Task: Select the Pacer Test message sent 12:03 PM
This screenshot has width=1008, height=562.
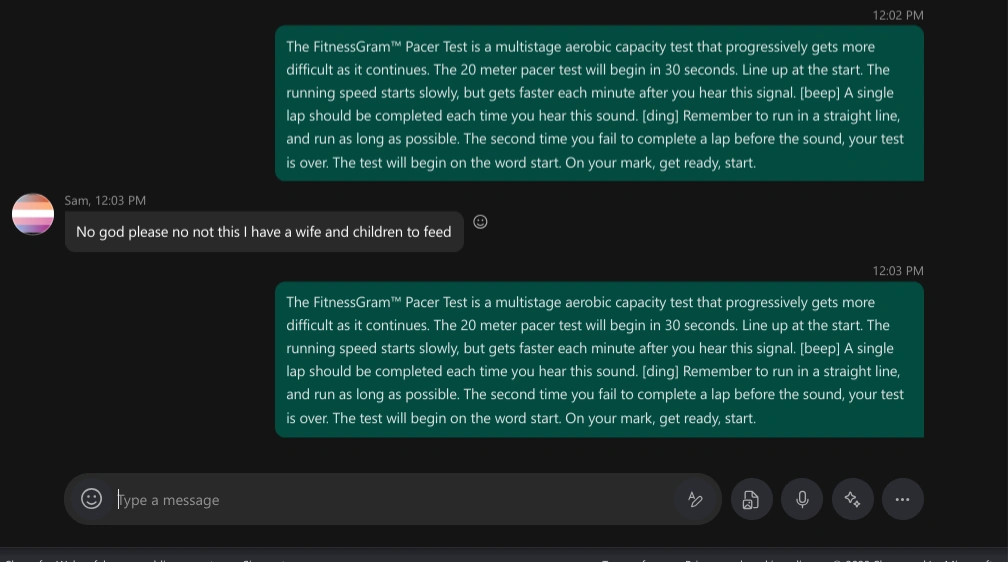Action: (x=598, y=360)
